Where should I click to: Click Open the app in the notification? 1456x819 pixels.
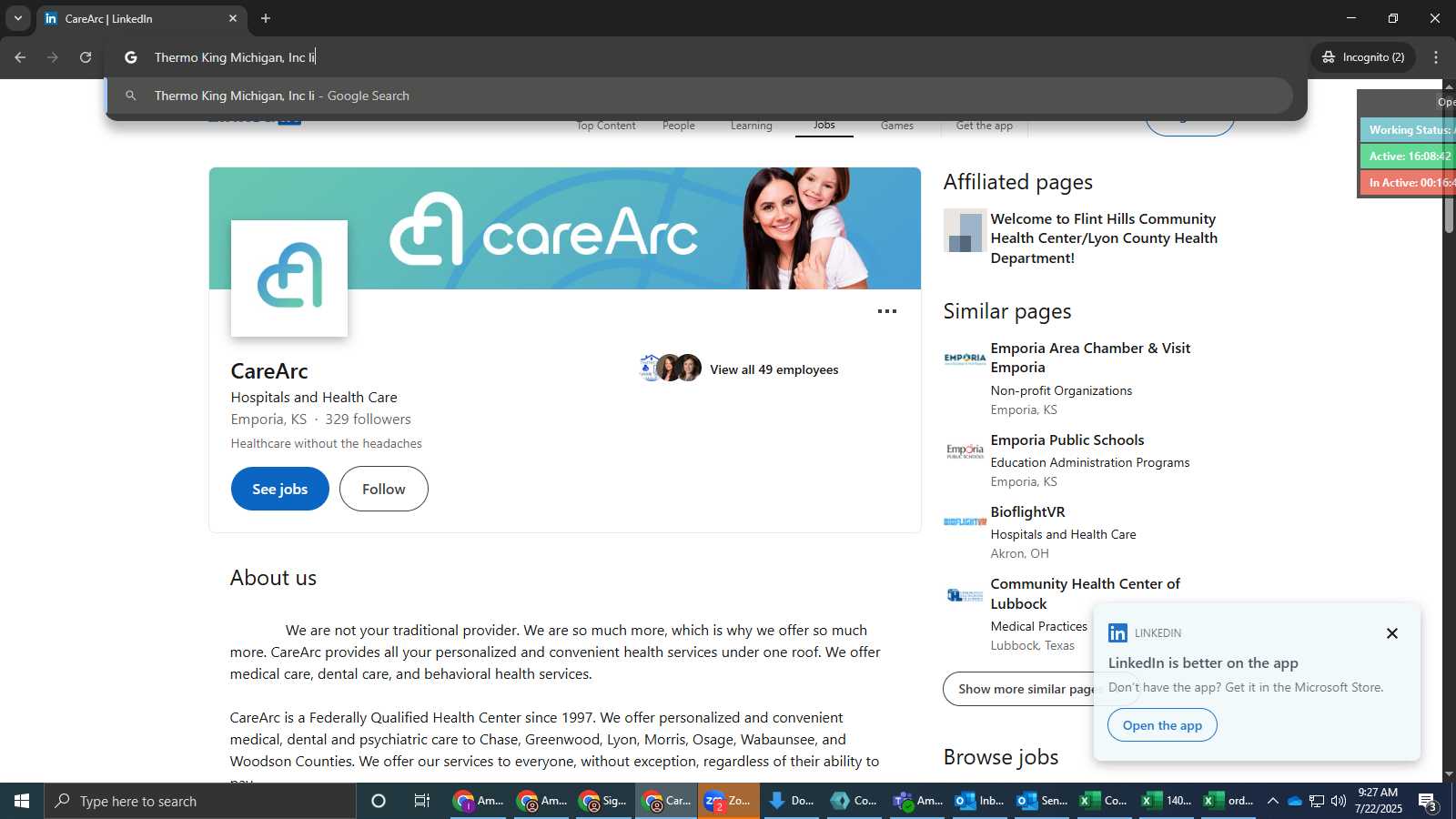pos(1162,725)
